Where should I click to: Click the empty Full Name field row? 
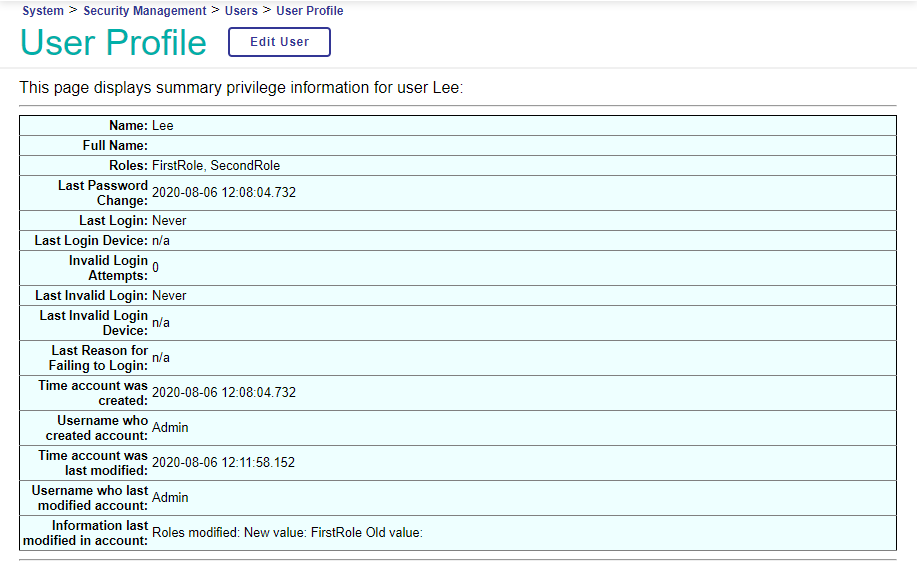point(520,146)
